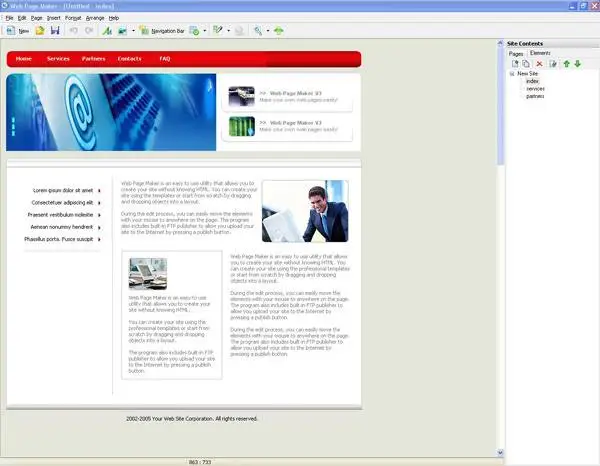Switch to the Elements tab
The width and height of the screenshot is (600, 466).
tap(540, 53)
